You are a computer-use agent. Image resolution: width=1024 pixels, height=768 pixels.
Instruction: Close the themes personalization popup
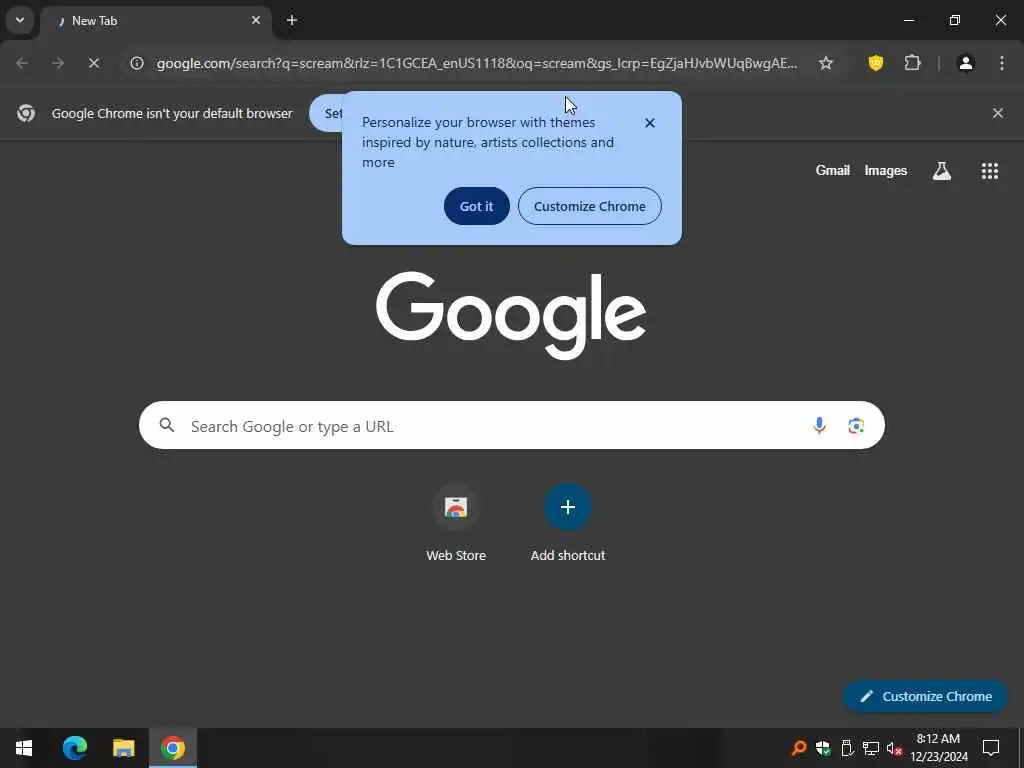click(650, 123)
